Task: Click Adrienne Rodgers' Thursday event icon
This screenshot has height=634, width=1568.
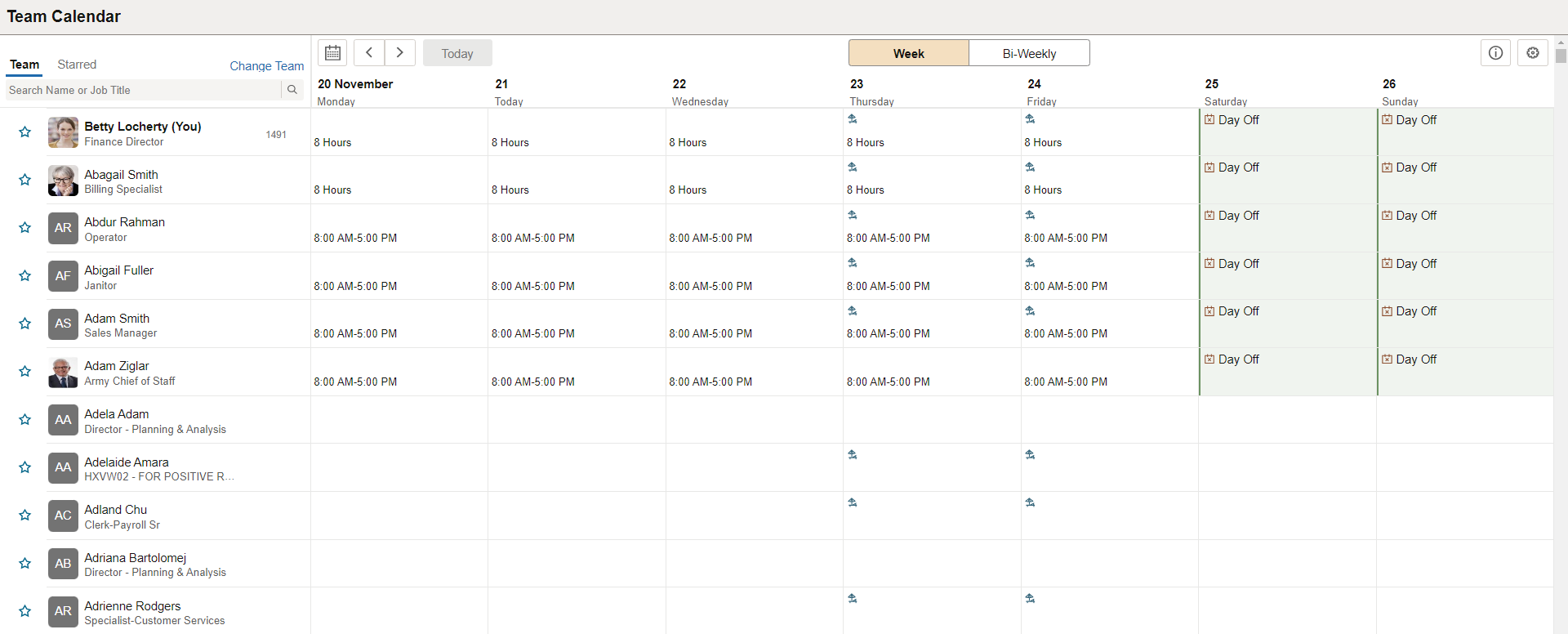Action: [x=853, y=599]
